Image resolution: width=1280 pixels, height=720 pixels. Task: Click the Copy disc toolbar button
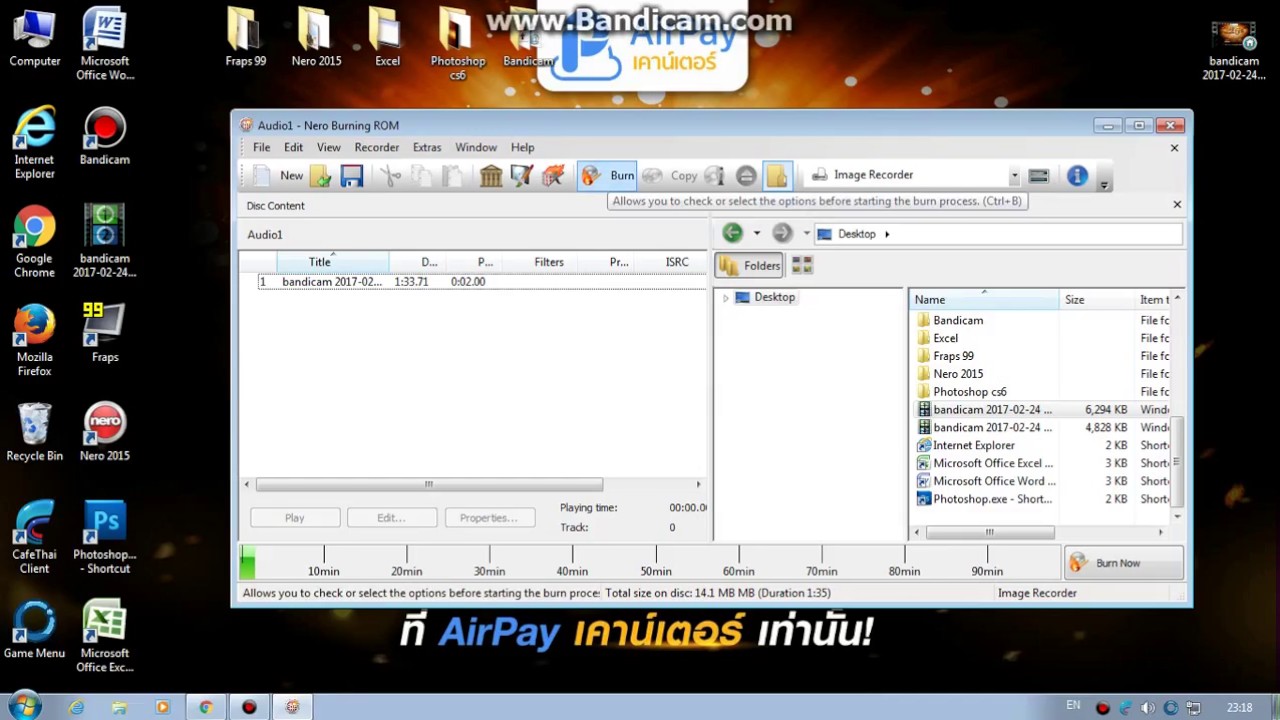click(x=670, y=176)
